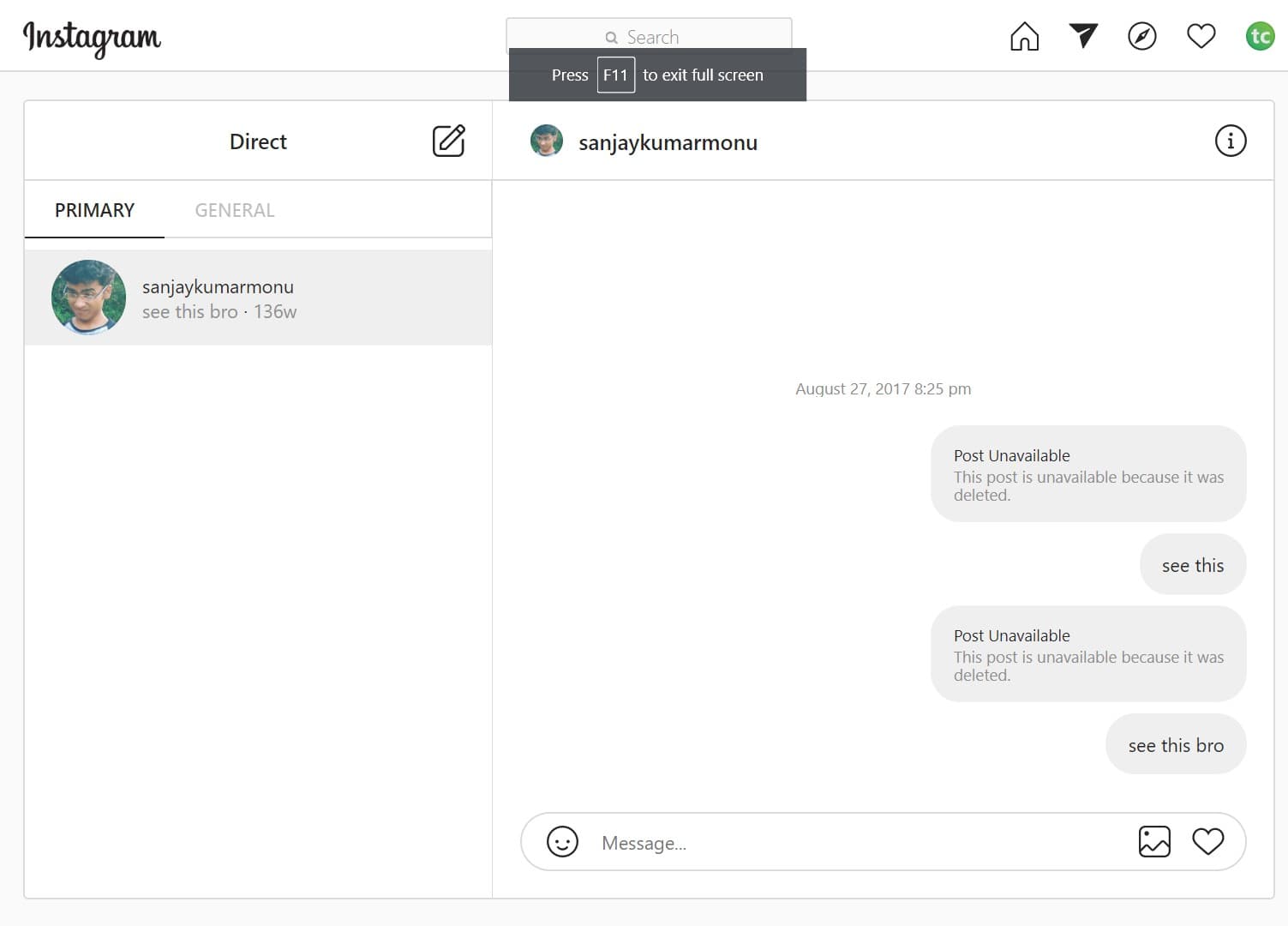Open the emoji picker smiley icon
The height and width of the screenshot is (926, 1288).
pos(562,842)
